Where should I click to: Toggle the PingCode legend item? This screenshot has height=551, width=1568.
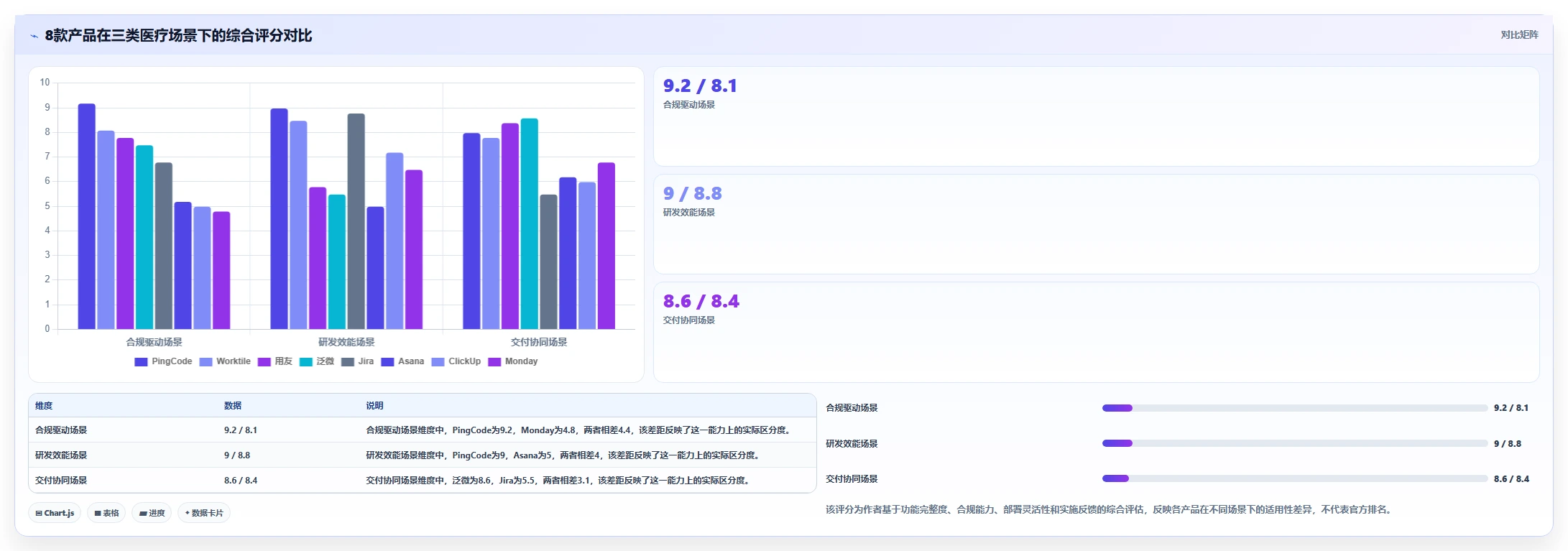click(163, 361)
